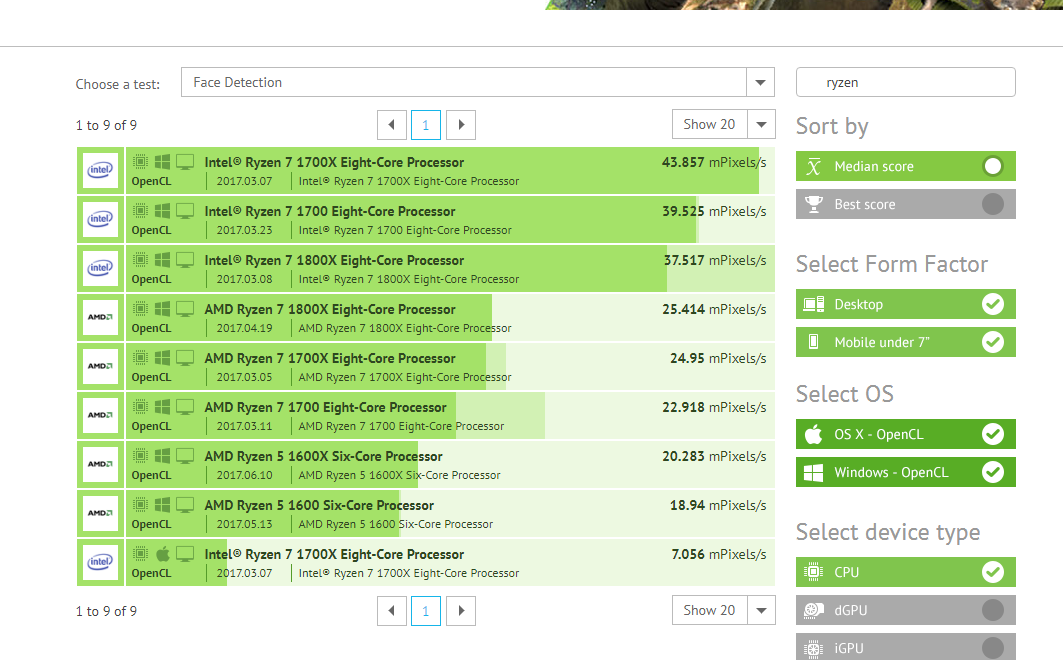Click the date 2017.04.19
Viewport: 1063px width, 660px height.
244,328
